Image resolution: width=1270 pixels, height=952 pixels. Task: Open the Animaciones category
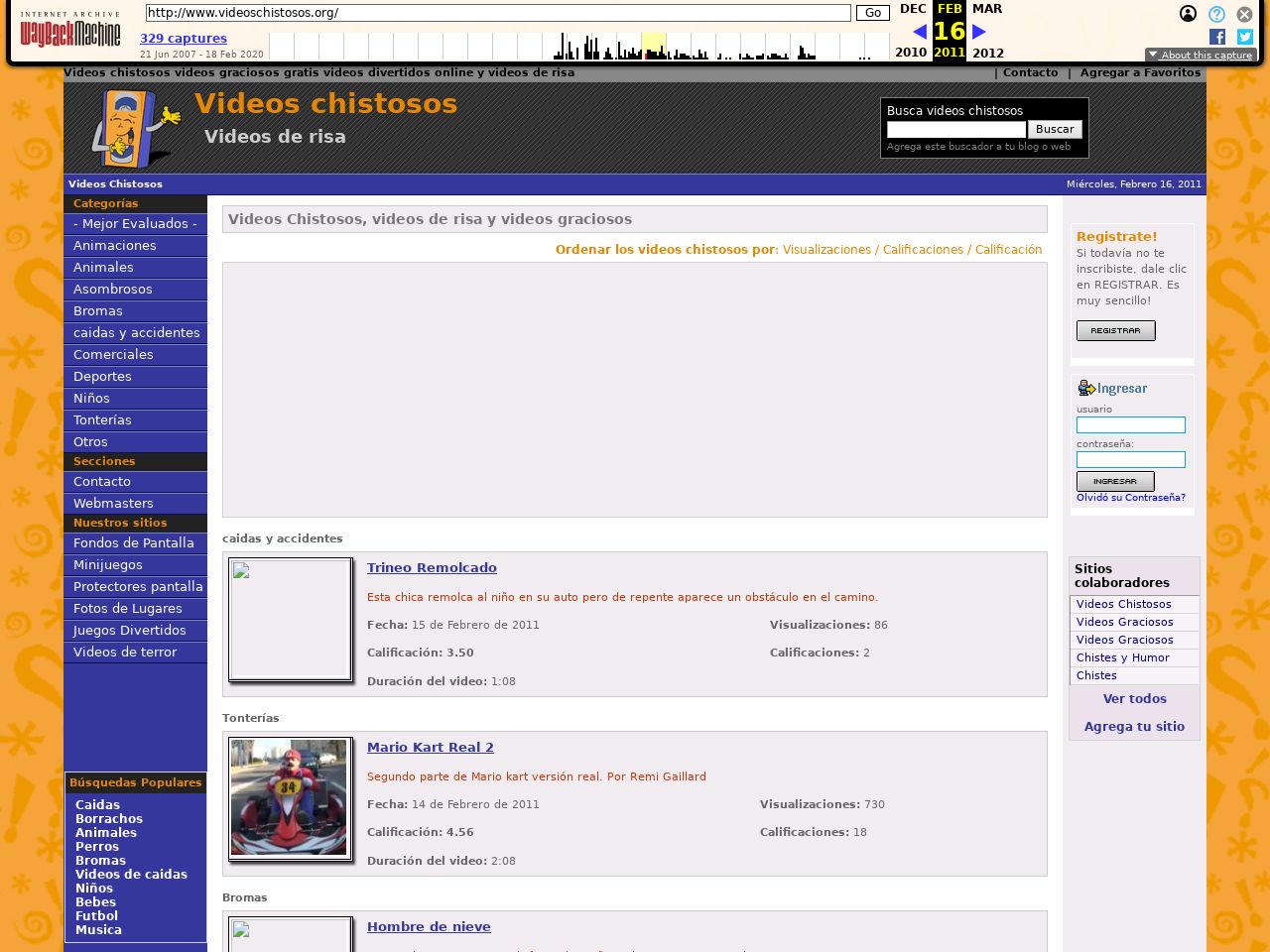[x=115, y=246]
